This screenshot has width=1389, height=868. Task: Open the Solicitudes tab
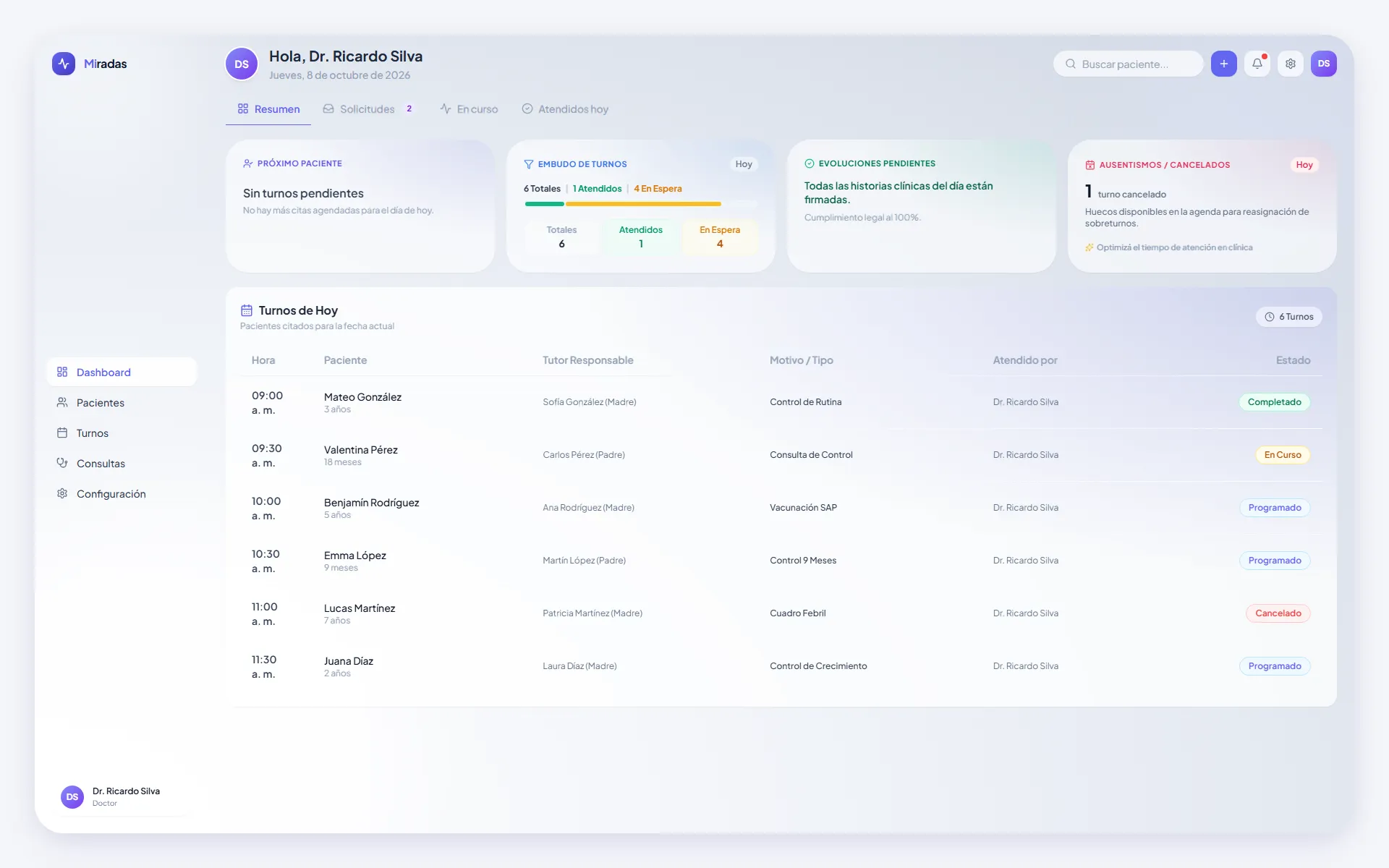tap(368, 109)
